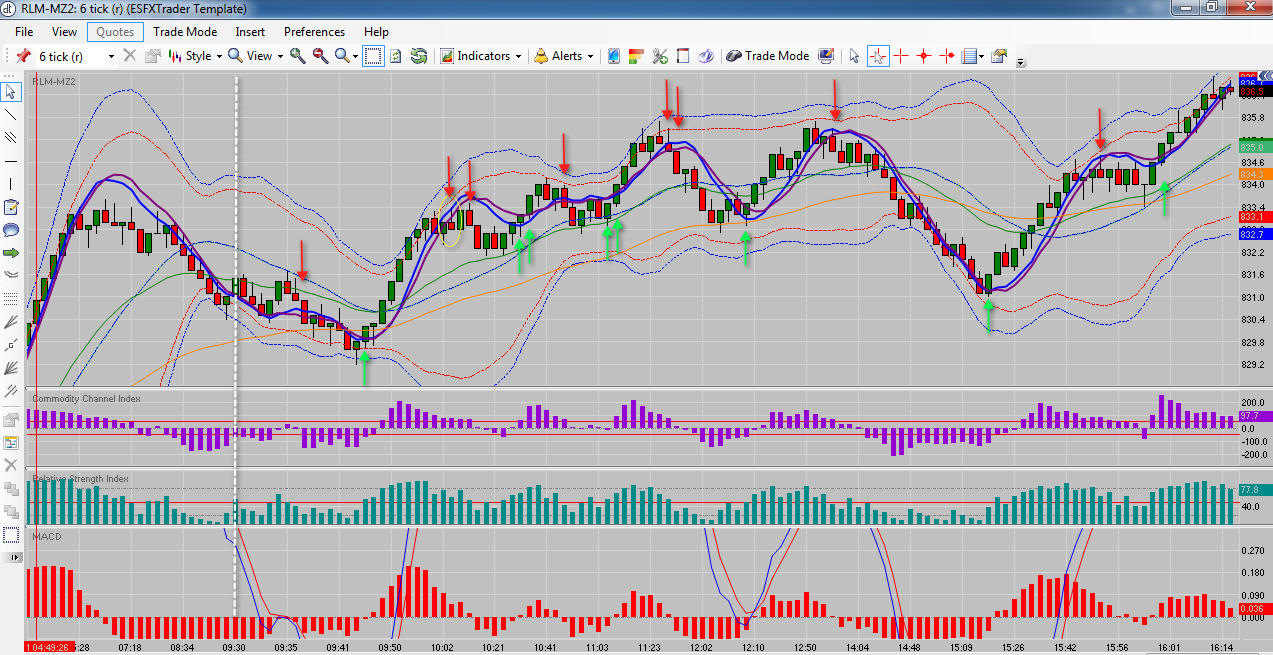Select the speech bubble comment tool
This screenshot has width=1273, height=655.
[11, 230]
